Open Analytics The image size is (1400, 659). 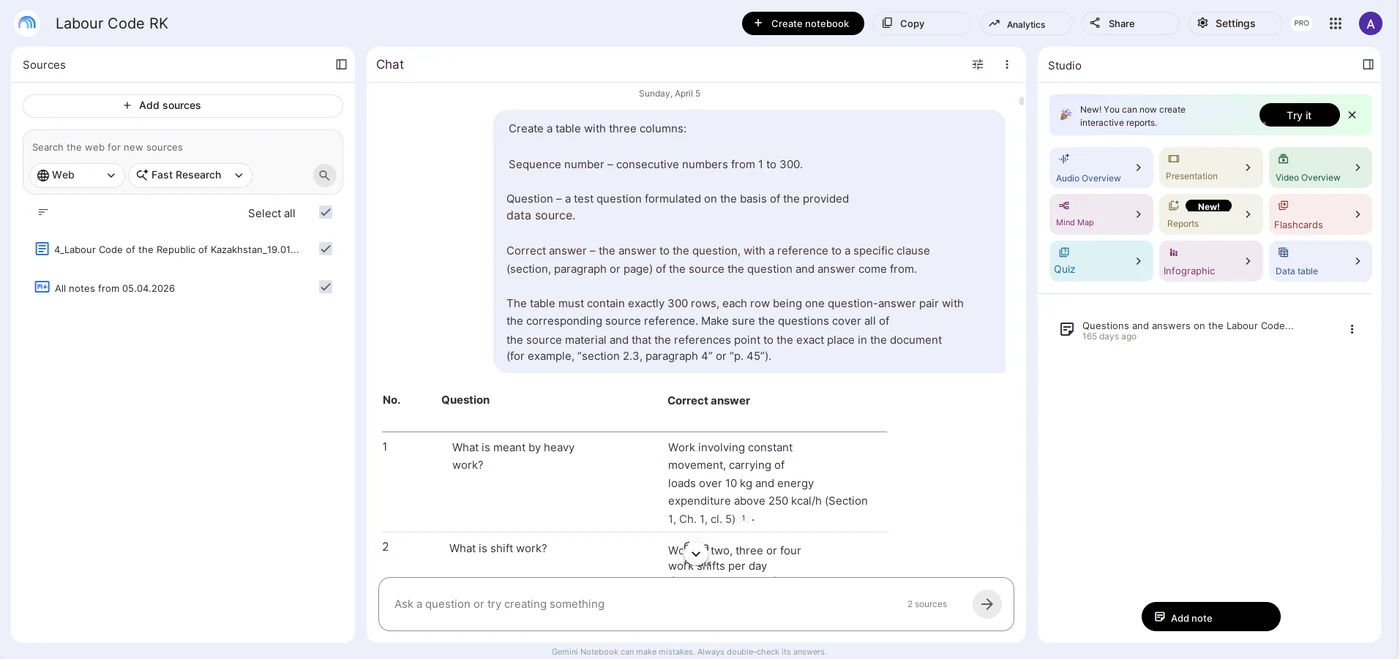click(x=1026, y=23)
